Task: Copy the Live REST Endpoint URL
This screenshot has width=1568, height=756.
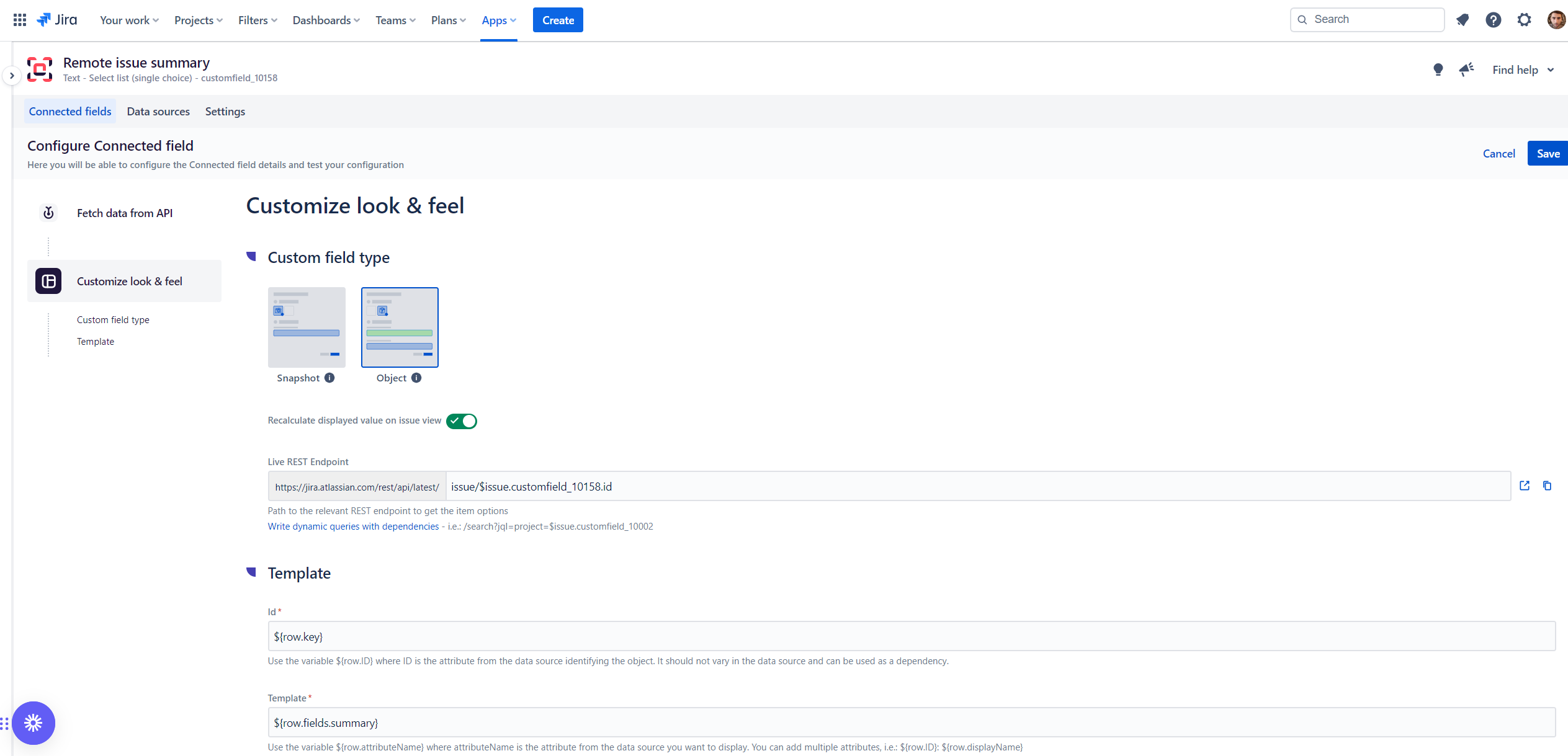Action: (1547, 486)
